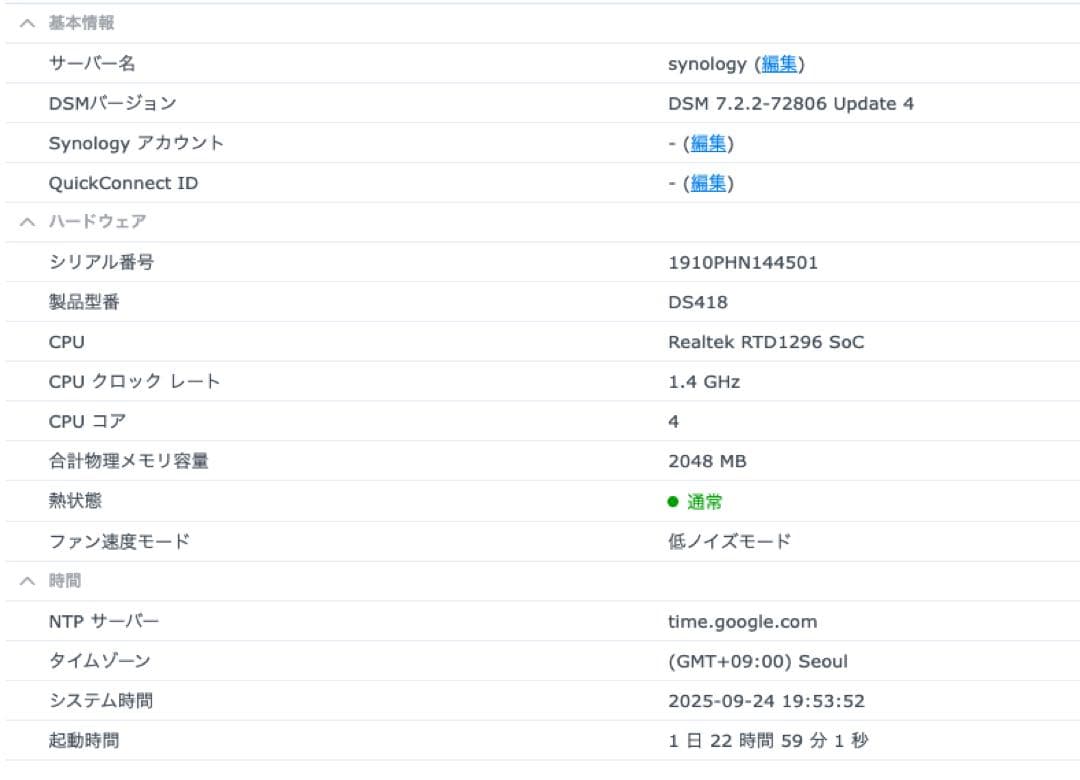Select the time.google.com NTP server value
1080x780 pixels.
coord(744,621)
